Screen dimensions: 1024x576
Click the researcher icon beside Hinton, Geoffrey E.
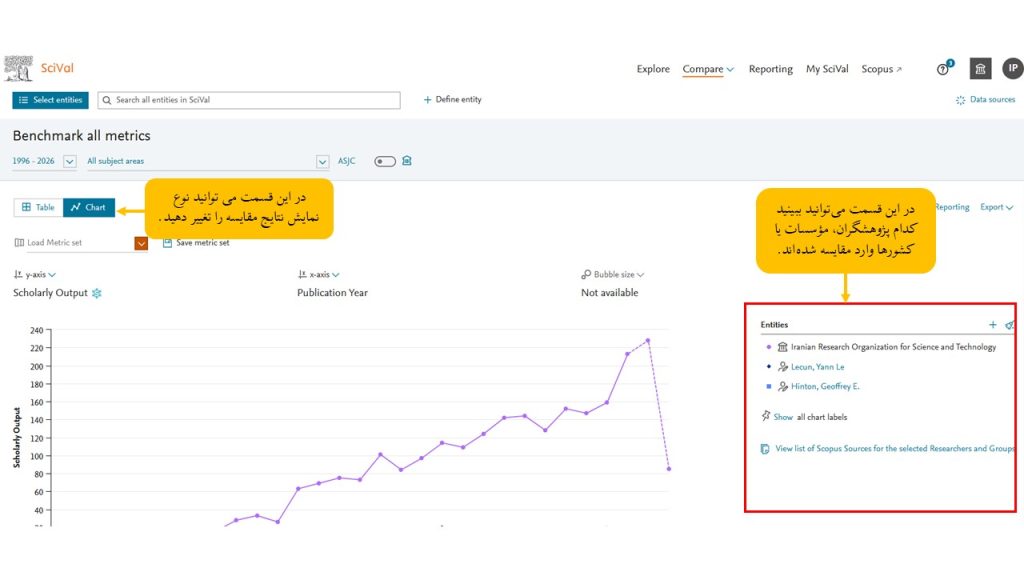(x=782, y=387)
